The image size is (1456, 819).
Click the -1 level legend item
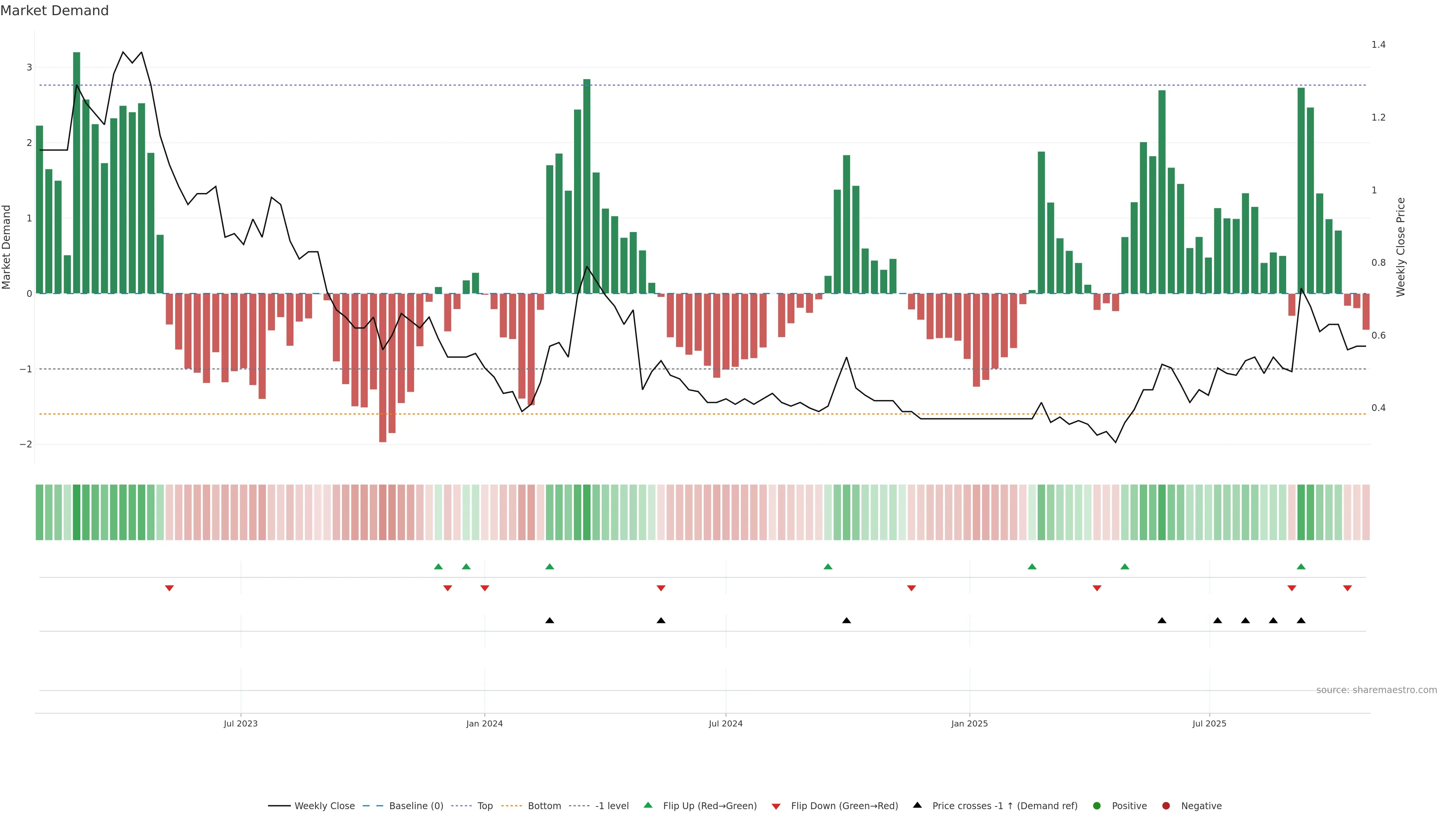[x=612, y=806]
